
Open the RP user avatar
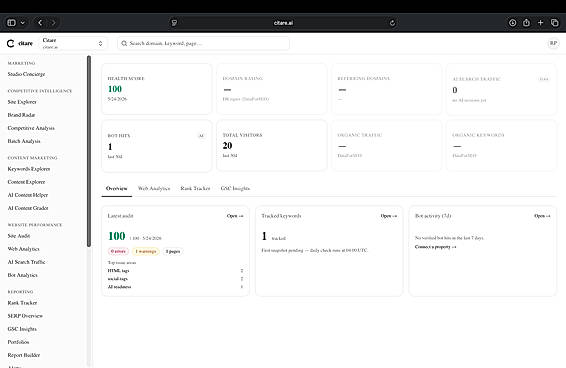point(553,43)
